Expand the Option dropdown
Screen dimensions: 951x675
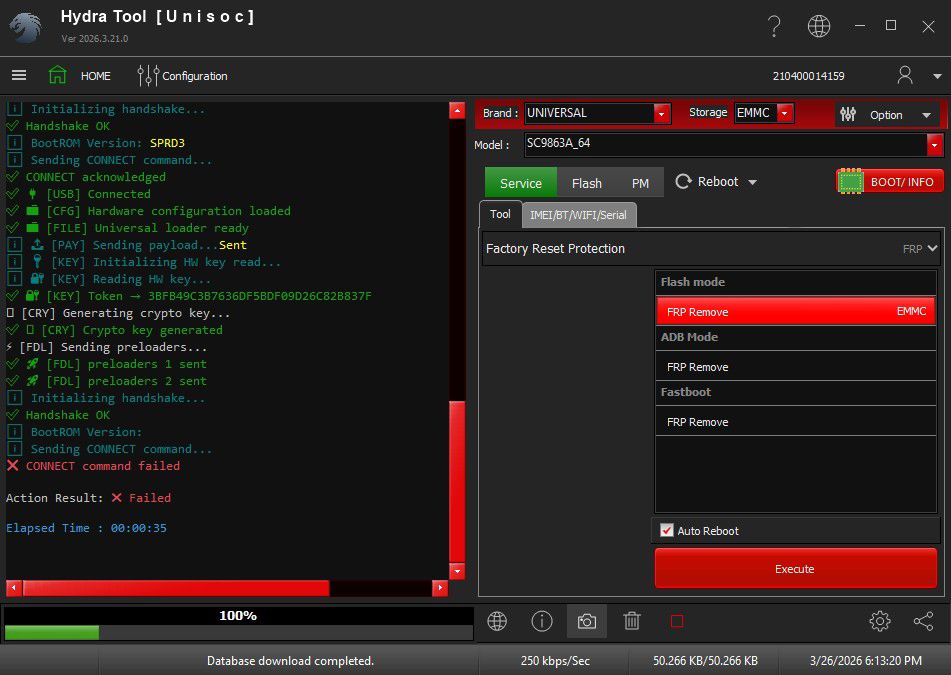(x=926, y=115)
